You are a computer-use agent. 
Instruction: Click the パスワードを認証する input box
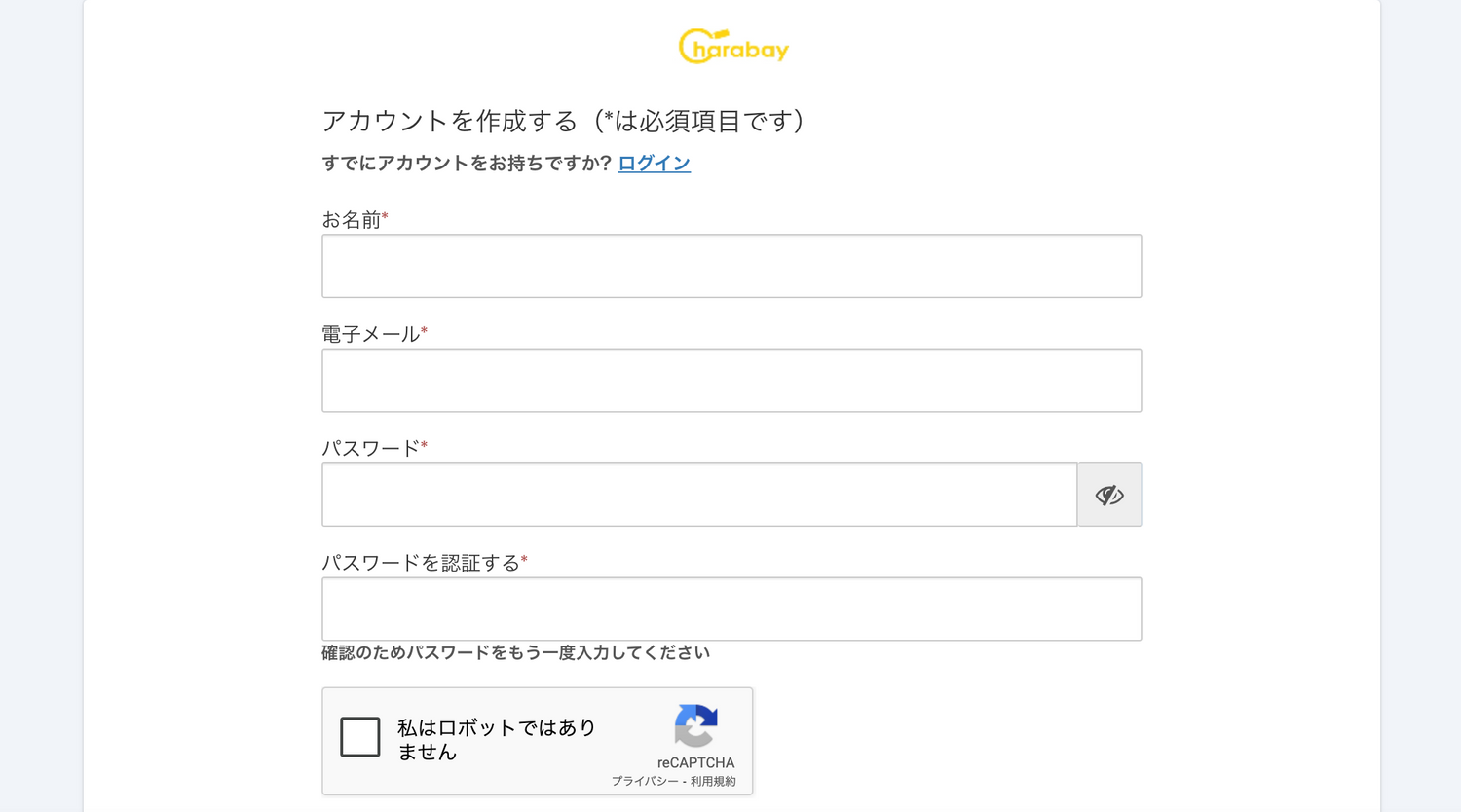pos(731,609)
